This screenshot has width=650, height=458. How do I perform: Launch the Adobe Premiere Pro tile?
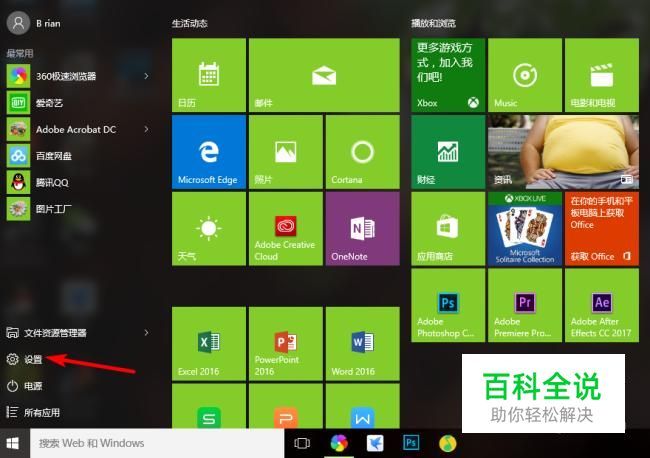525,305
